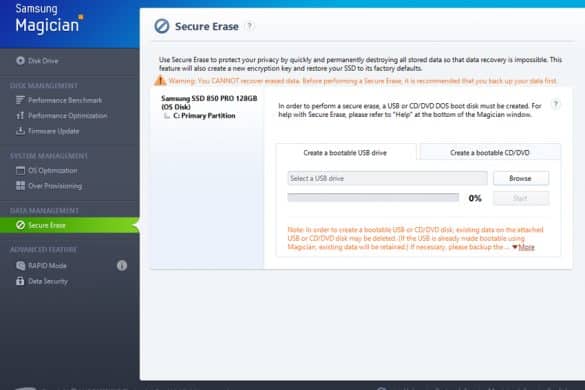Click the orange warning triangle icon
The height and width of the screenshot is (390, 585).
(160, 80)
